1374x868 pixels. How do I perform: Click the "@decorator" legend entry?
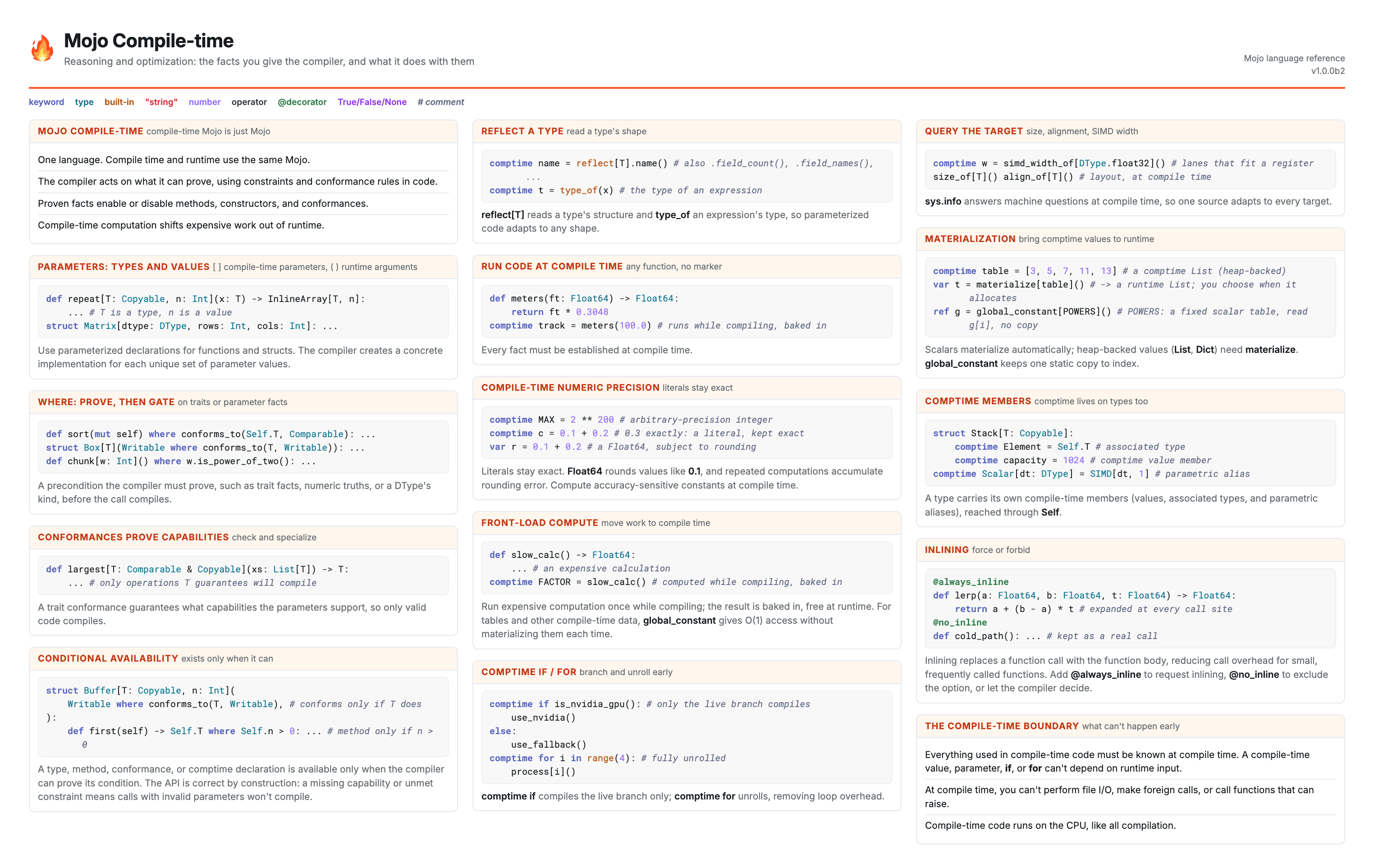point(302,102)
